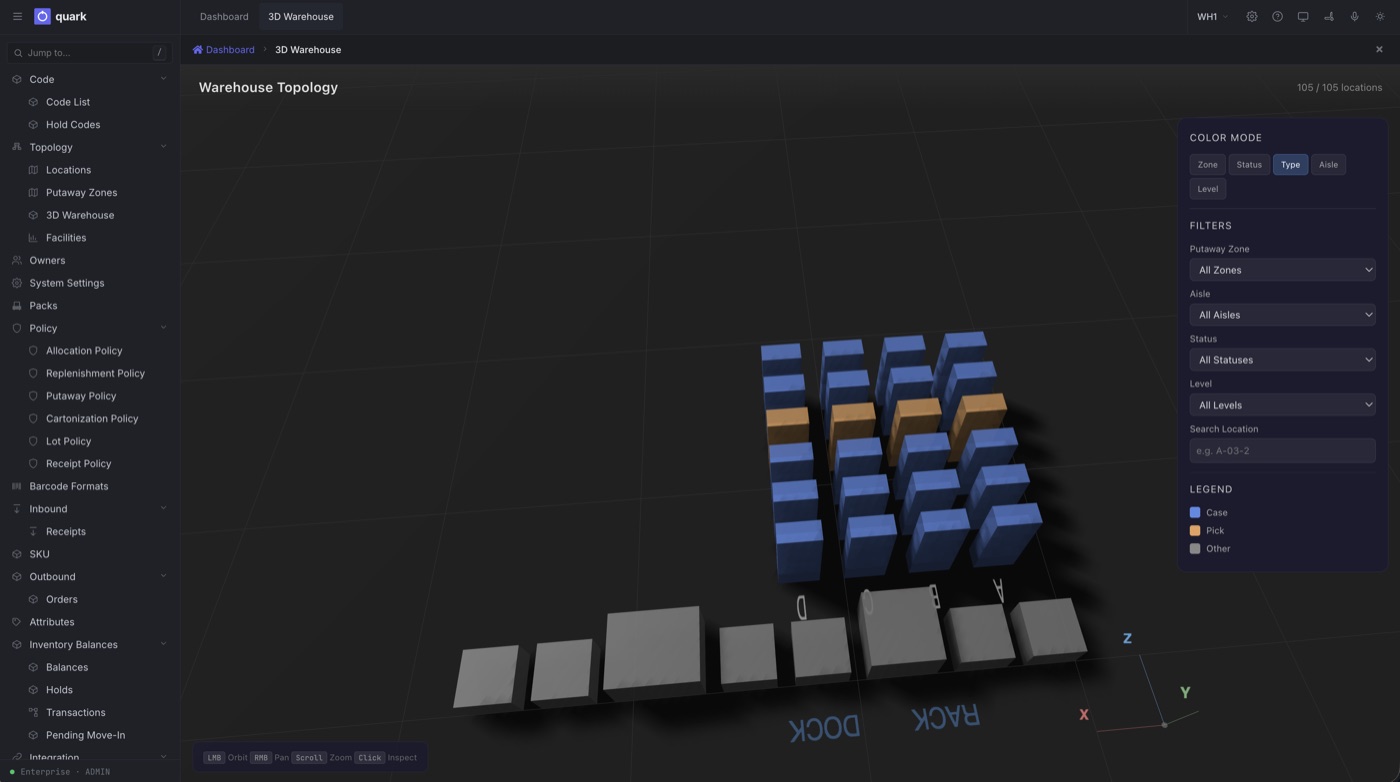Click the Facilities chart icon
The image size is (1400, 782).
click(x=33, y=238)
